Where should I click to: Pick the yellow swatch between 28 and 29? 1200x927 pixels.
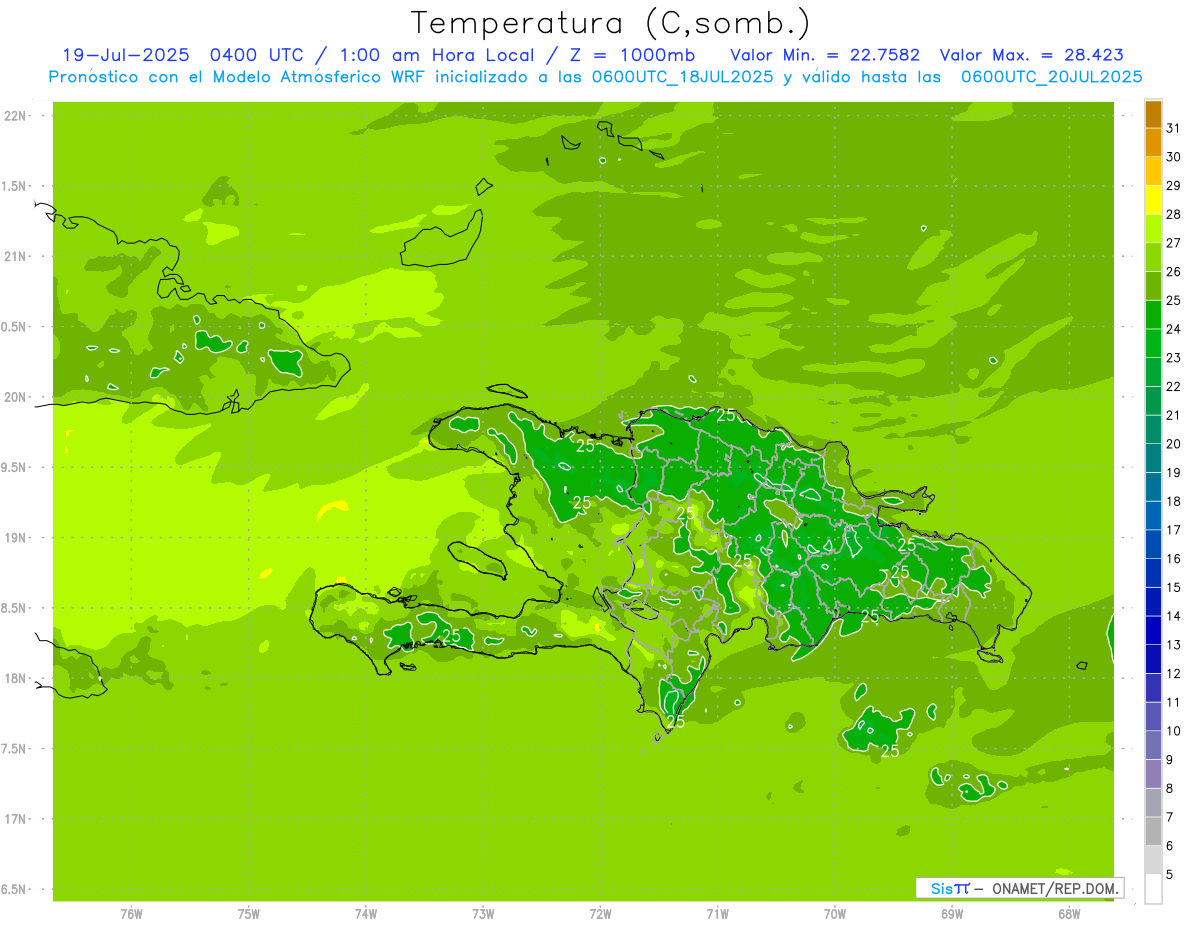pyautogui.click(x=1153, y=200)
